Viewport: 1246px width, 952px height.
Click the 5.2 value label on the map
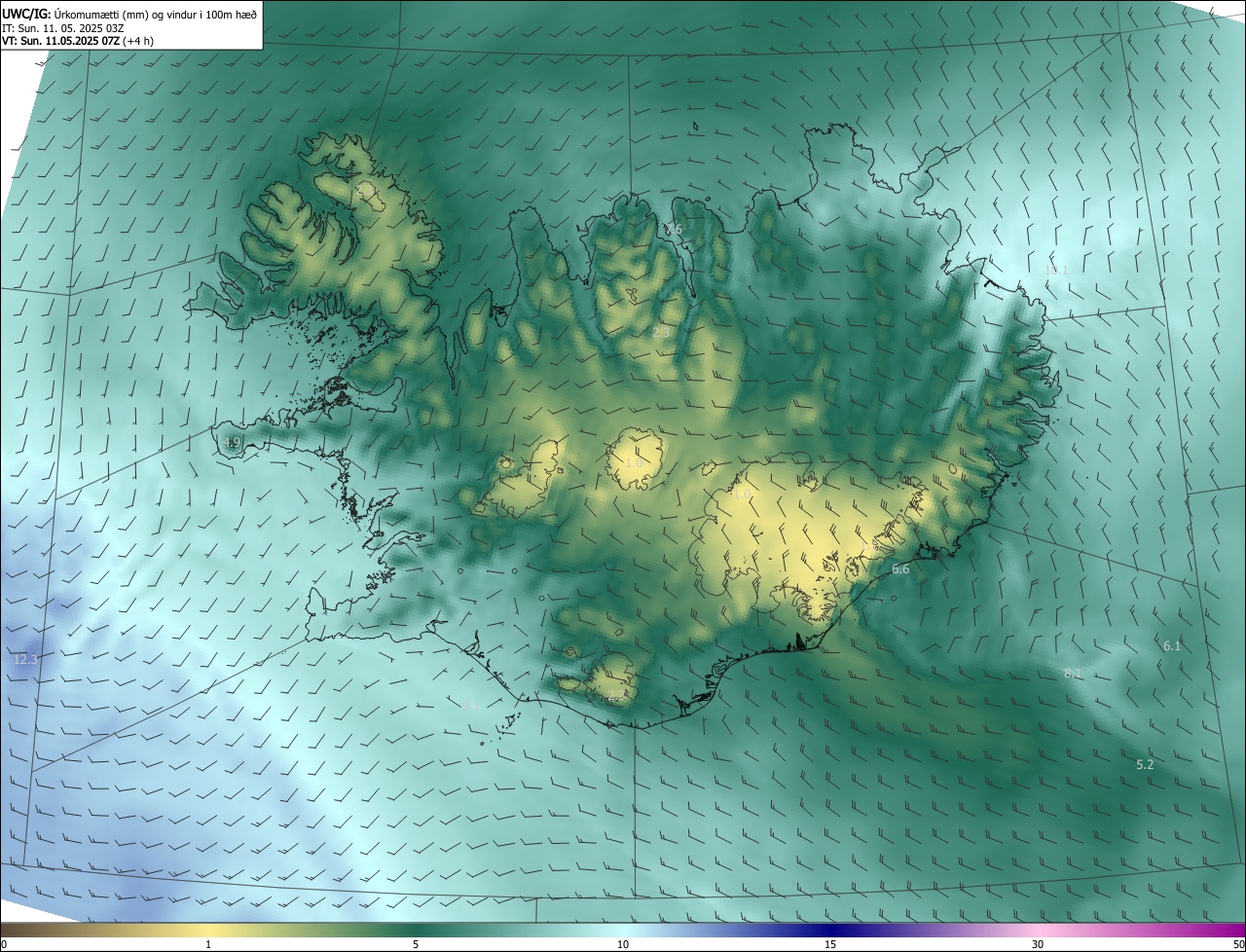tap(1145, 764)
